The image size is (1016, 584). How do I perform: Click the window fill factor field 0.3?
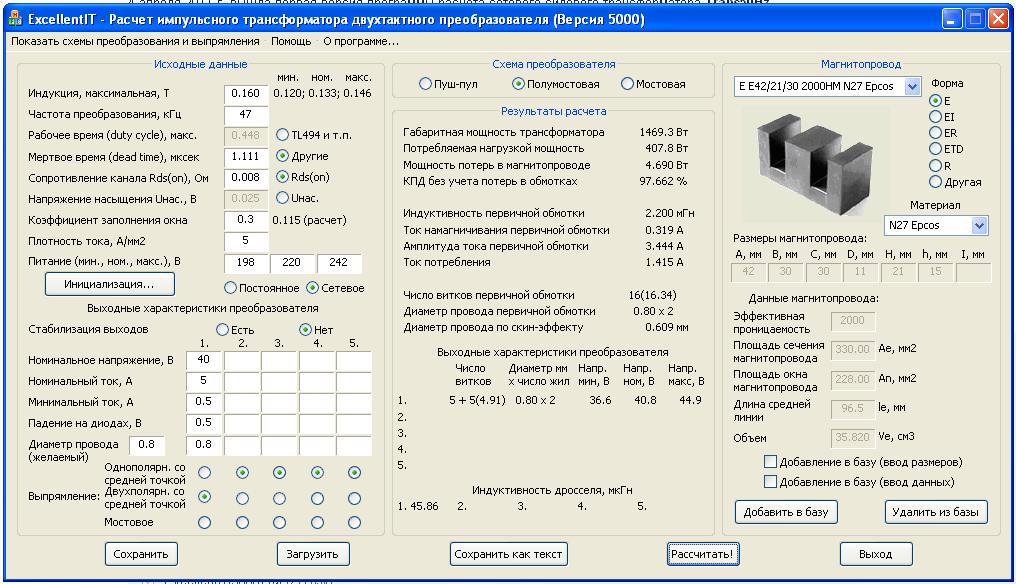tap(246, 219)
